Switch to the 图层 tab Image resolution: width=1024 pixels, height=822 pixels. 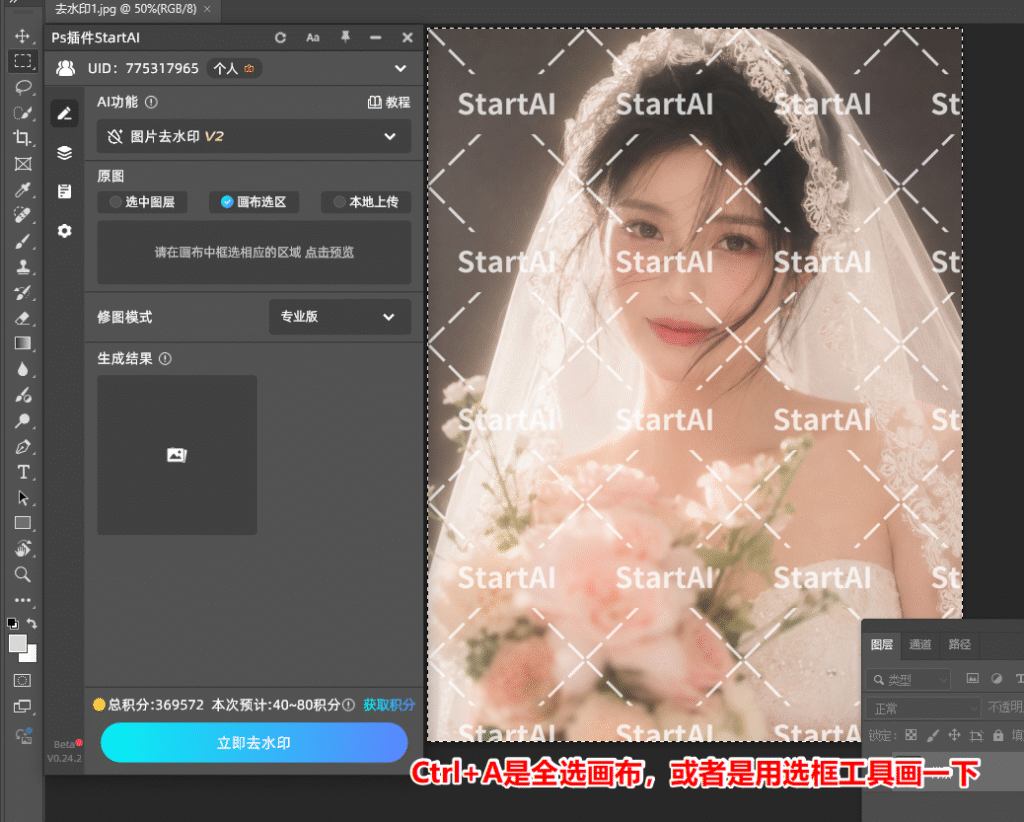882,644
